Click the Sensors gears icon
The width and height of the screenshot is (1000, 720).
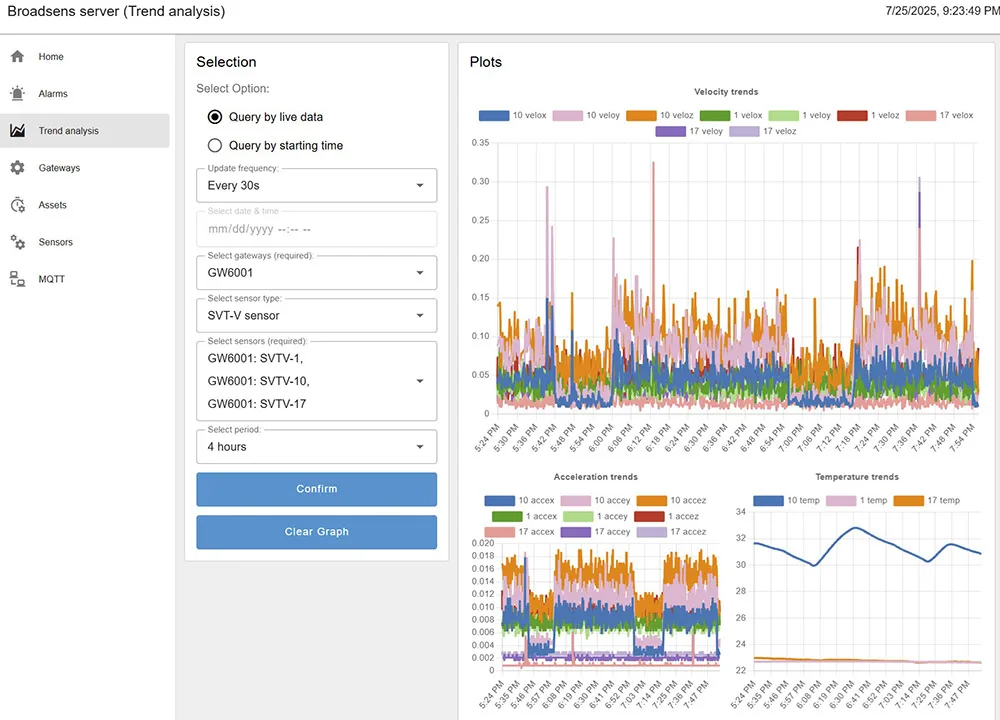coord(18,242)
